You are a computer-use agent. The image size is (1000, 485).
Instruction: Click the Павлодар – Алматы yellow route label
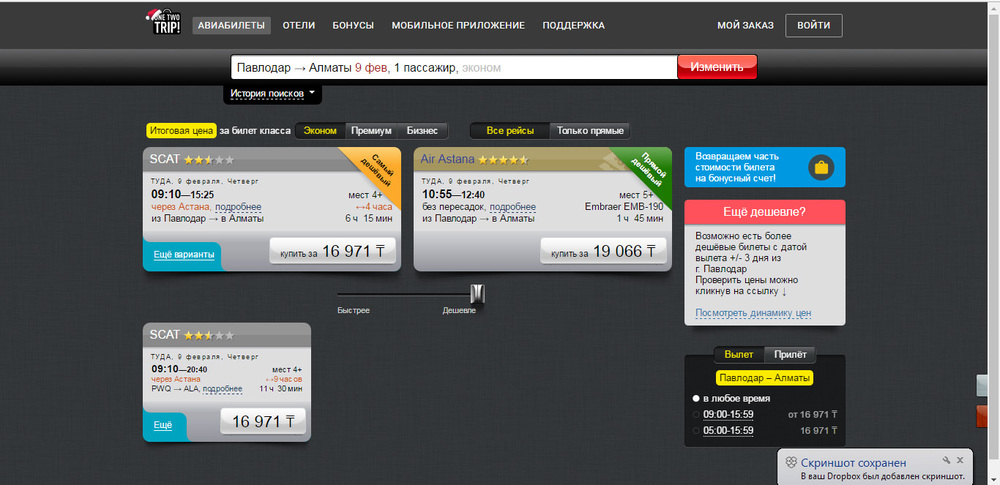765,378
